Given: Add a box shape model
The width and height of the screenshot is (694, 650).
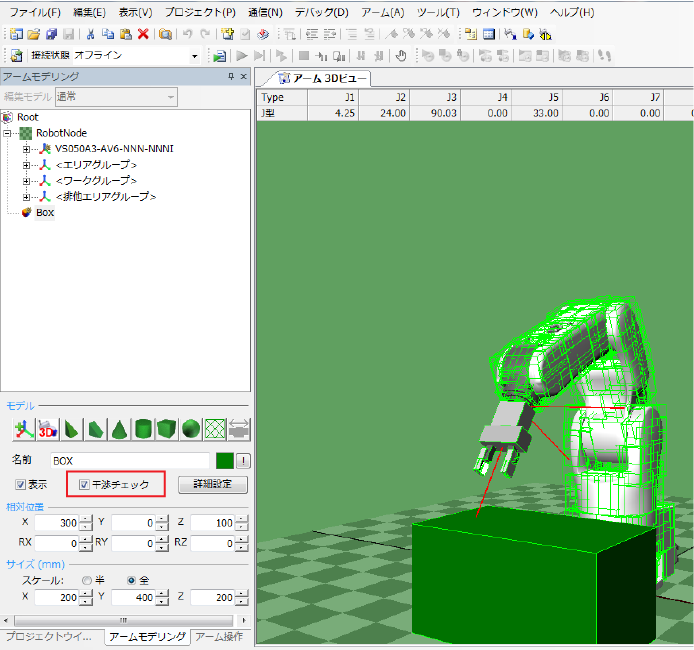Looking at the screenshot, I should point(167,429).
